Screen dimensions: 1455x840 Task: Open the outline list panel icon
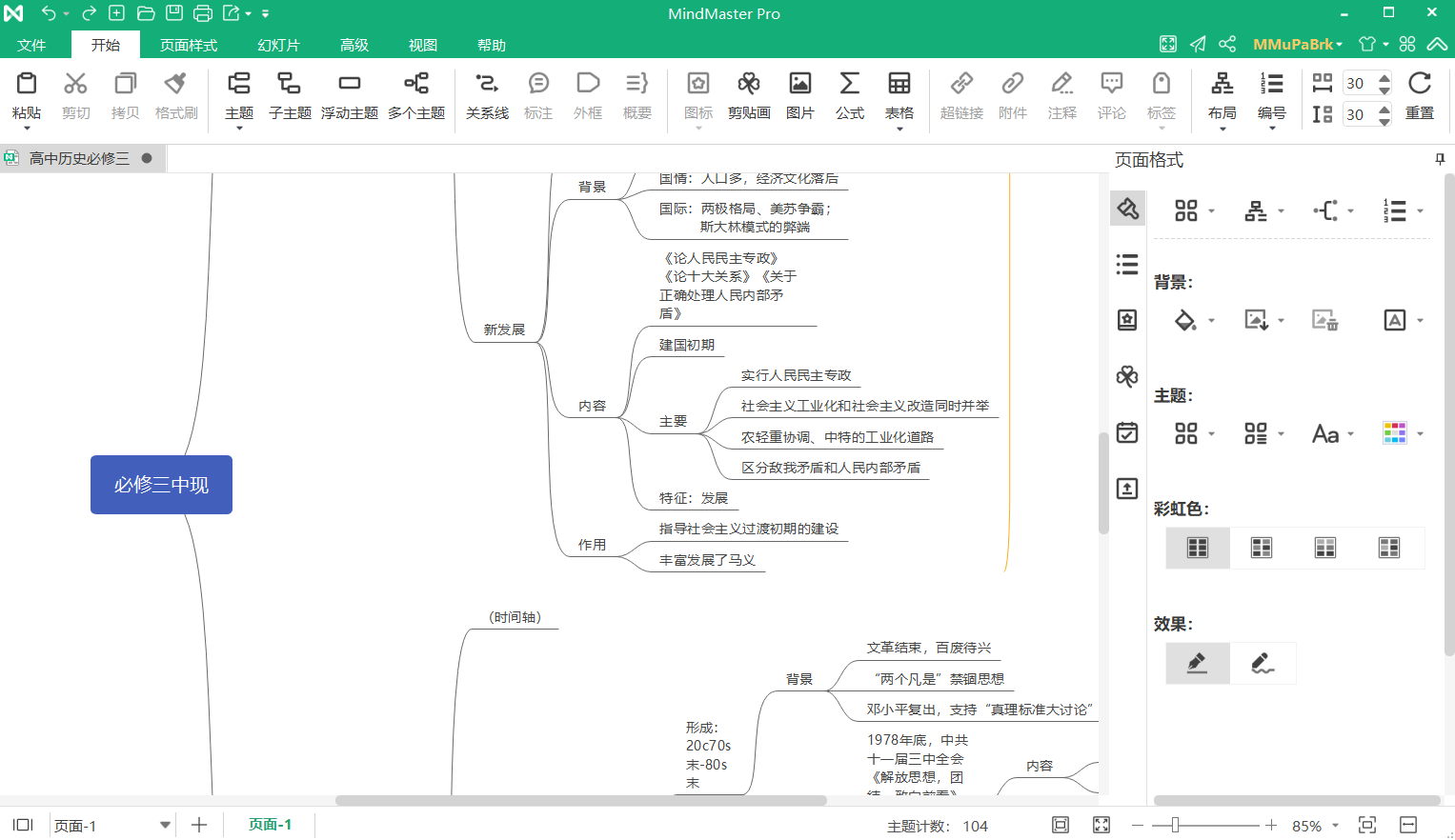point(1127,264)
